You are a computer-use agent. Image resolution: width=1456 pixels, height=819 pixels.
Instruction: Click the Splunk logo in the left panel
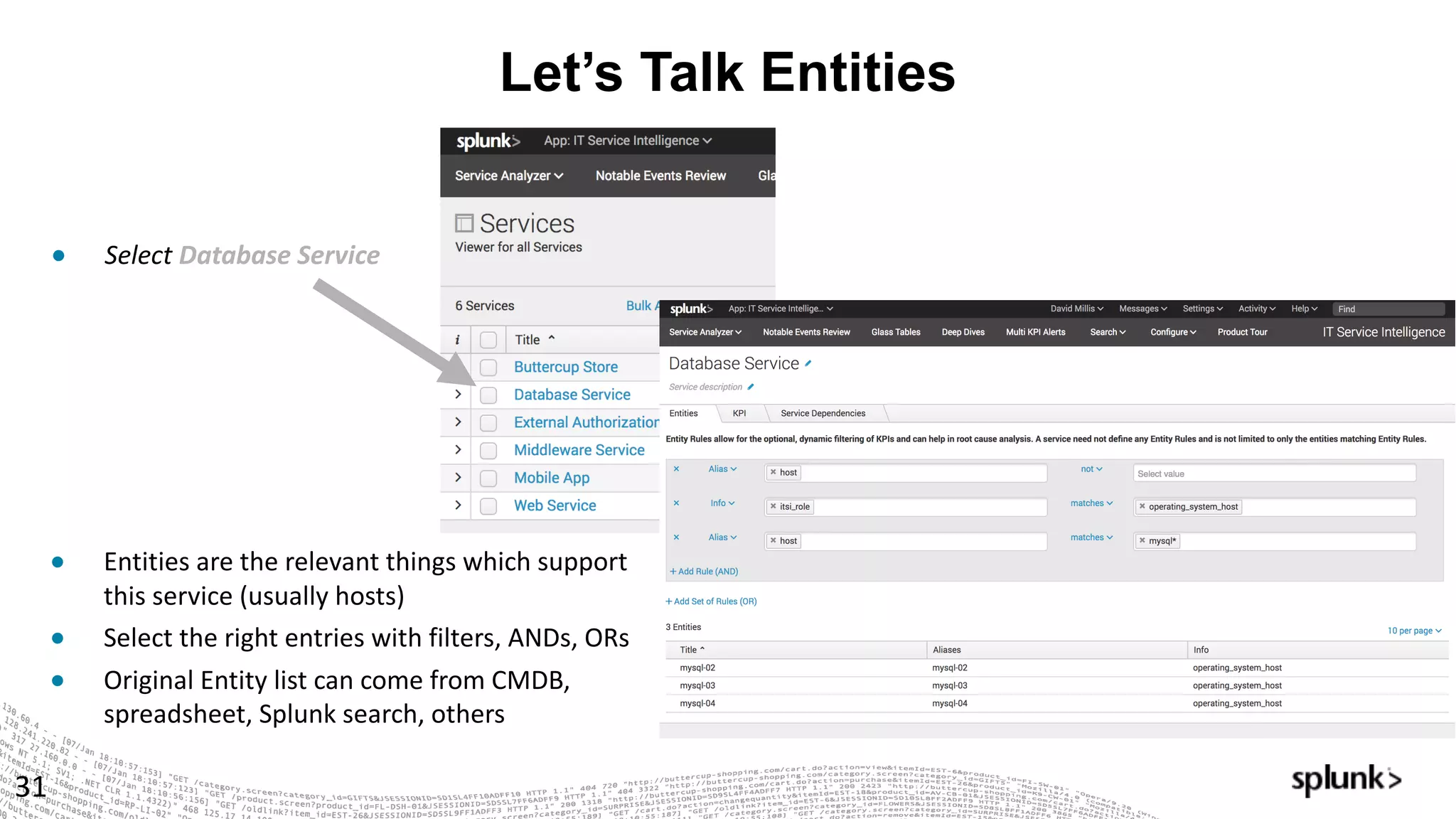(x=488, y=141)
